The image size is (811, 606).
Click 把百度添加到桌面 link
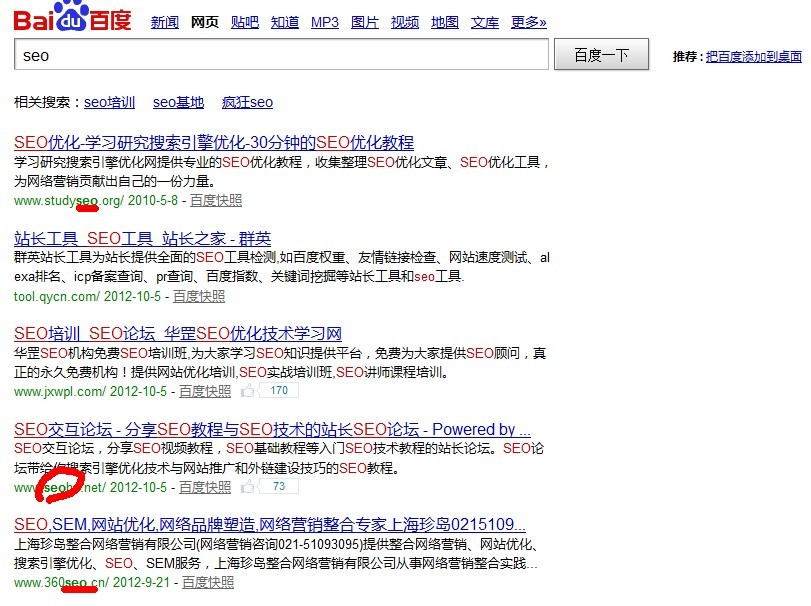click(x=754, y=56)
